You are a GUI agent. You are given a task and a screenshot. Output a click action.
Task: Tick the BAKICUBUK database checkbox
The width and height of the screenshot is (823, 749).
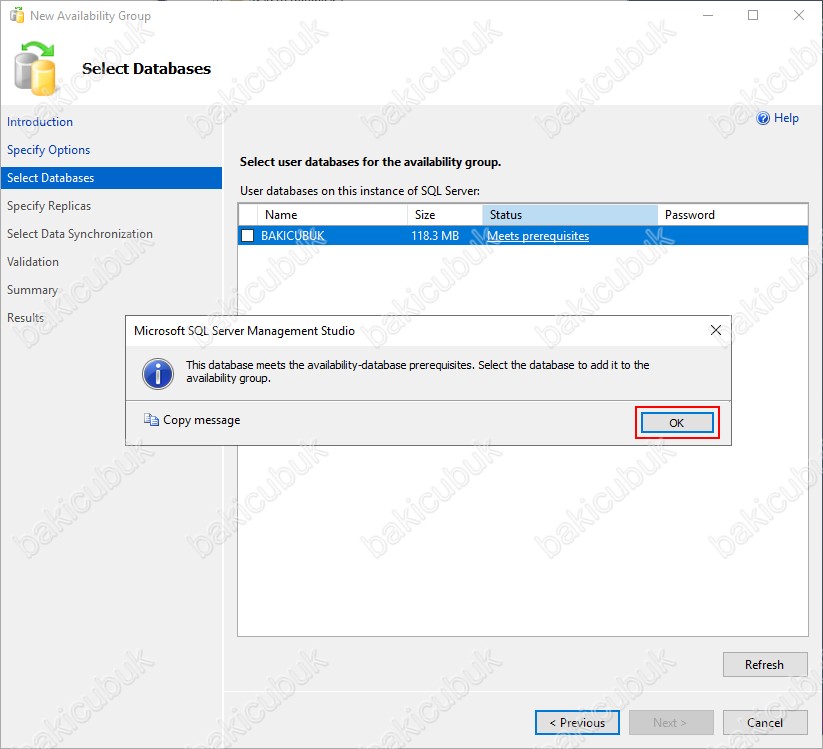pos(247,236)
